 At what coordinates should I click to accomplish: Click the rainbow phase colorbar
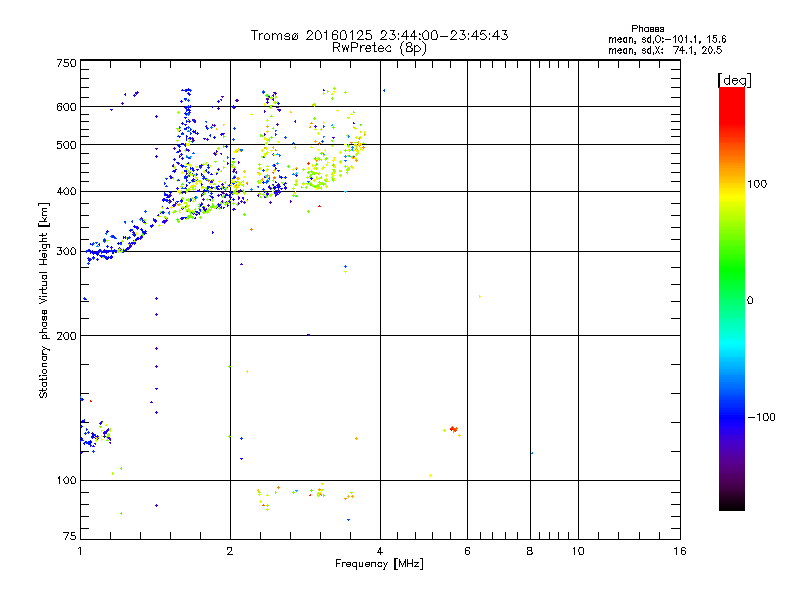coord(732,298)
